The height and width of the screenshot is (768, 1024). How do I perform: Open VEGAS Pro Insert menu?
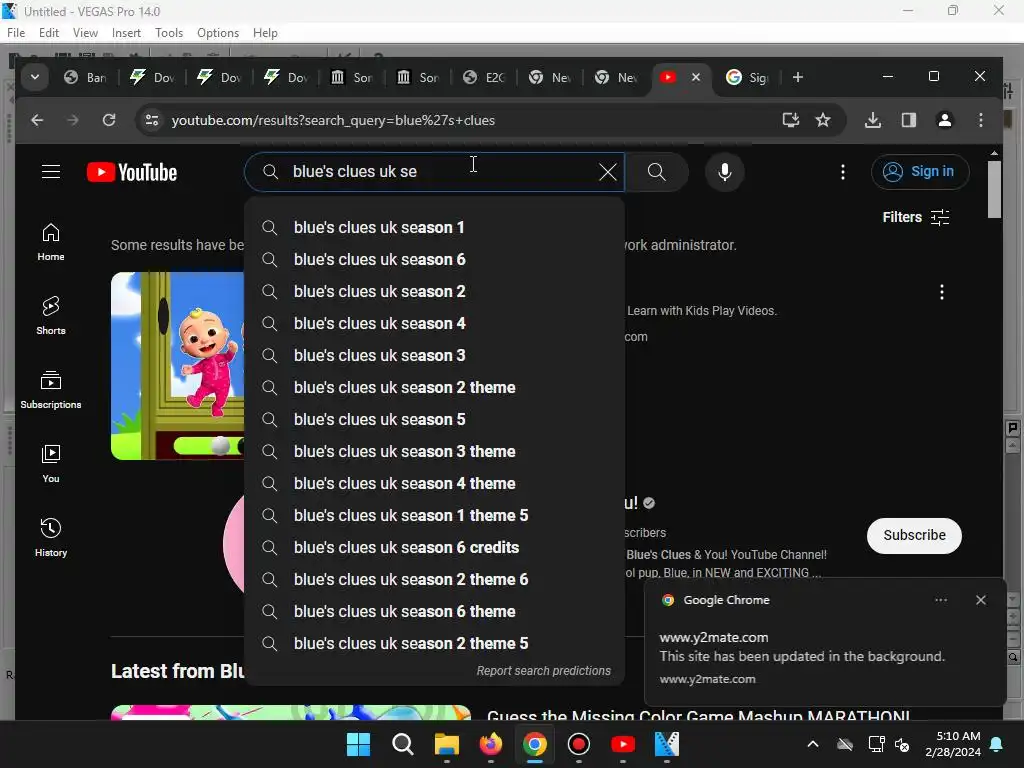click(x=126, y=33)
